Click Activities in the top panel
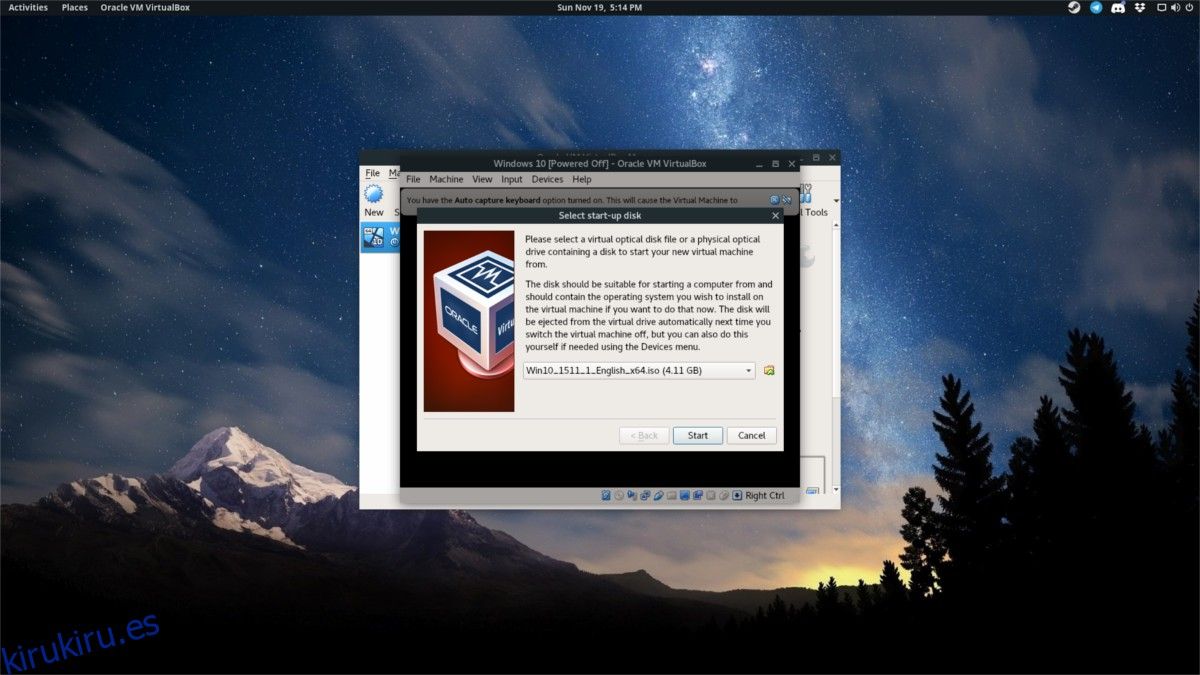 point(26,7)
